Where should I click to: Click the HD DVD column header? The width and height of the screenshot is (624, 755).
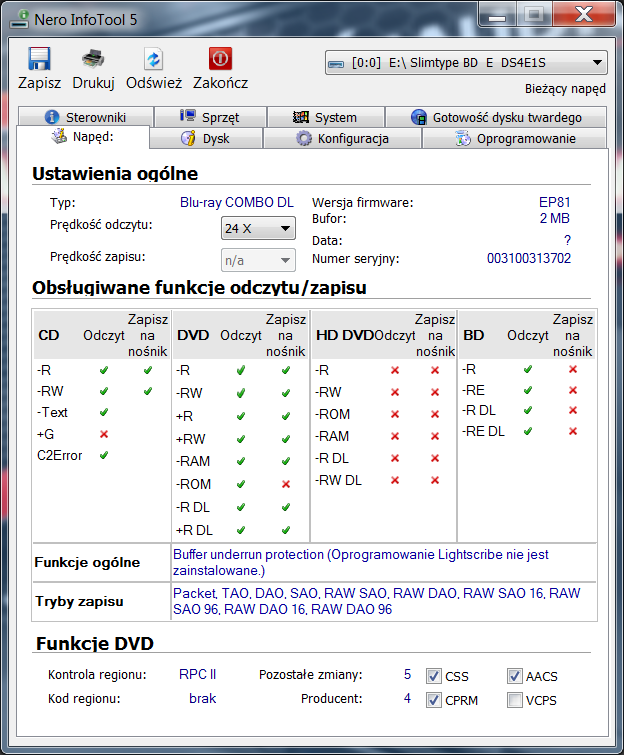(x=345, y=335)
